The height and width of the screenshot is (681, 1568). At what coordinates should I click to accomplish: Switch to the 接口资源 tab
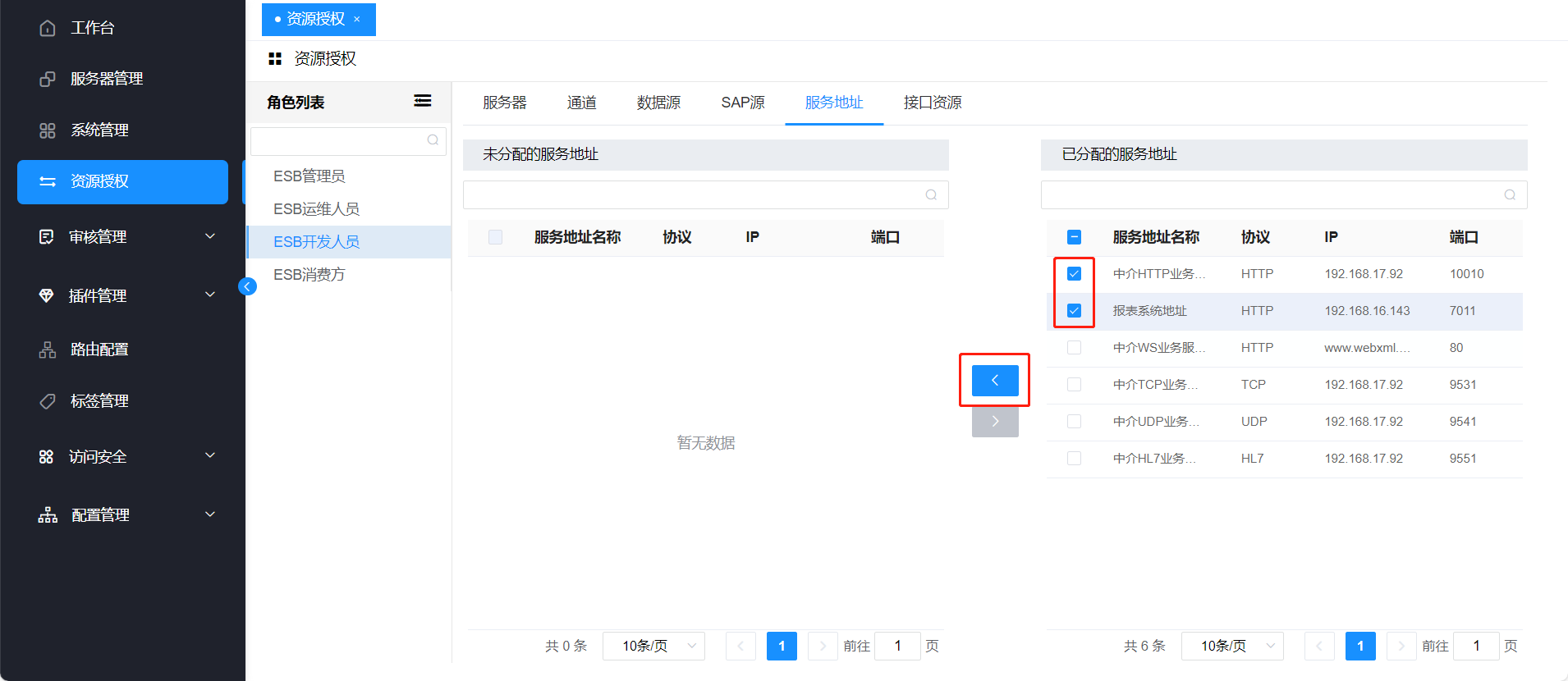pyautogui.click(x=933, y=103)
